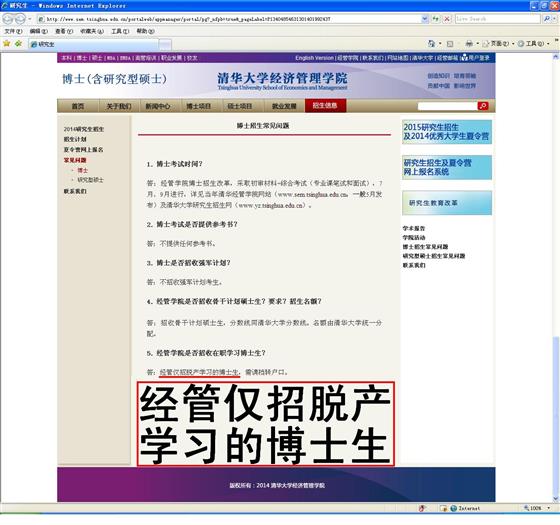This screenshot has width=560, height=525.
Task: Click the Add to Favorites icon
Action: [18, 44]
